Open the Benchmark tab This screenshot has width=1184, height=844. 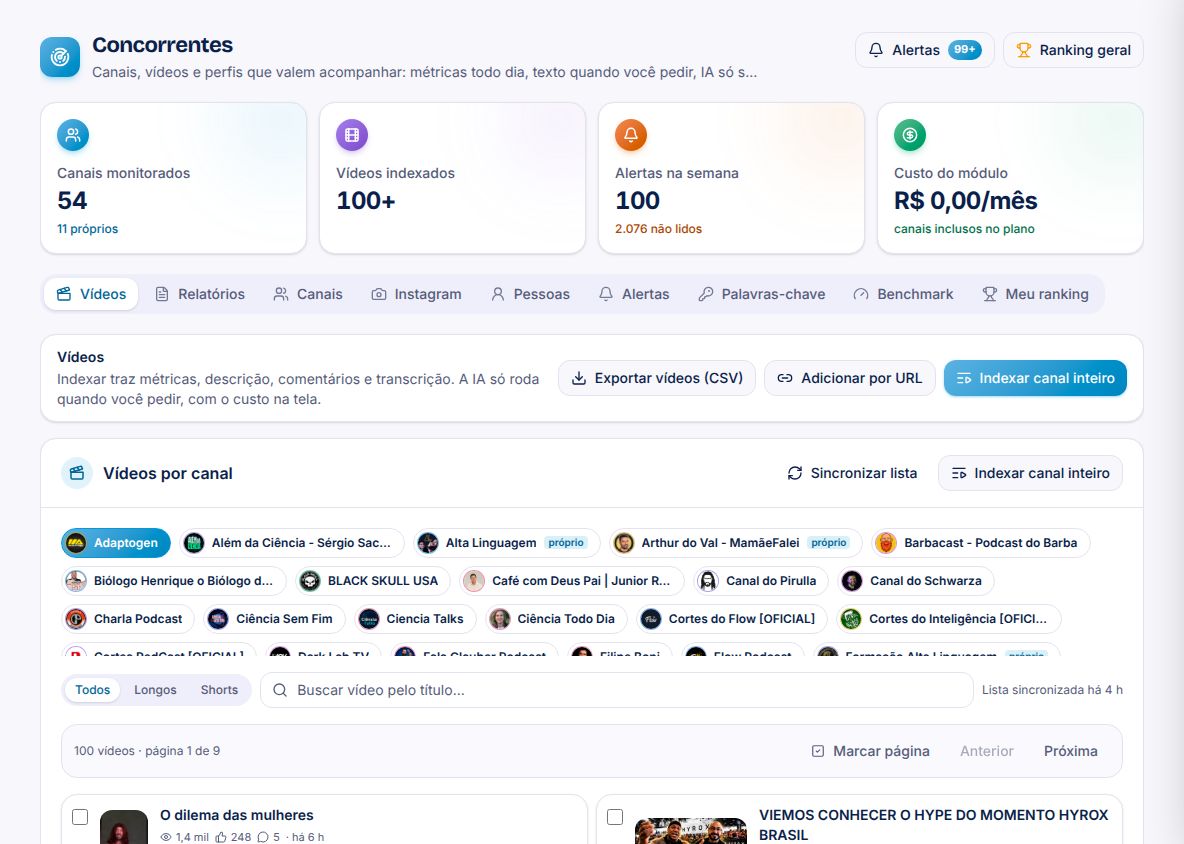[x=903, y=294]
